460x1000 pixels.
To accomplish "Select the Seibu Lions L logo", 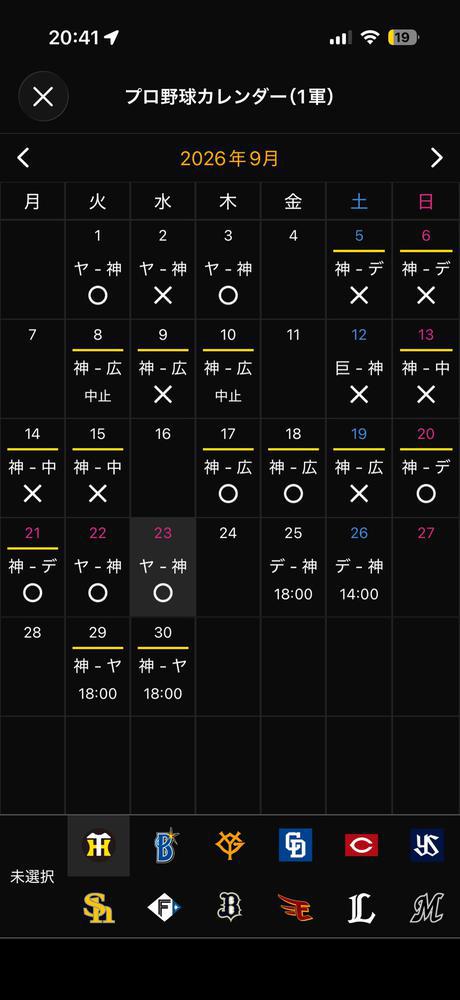I will point(361,908).
